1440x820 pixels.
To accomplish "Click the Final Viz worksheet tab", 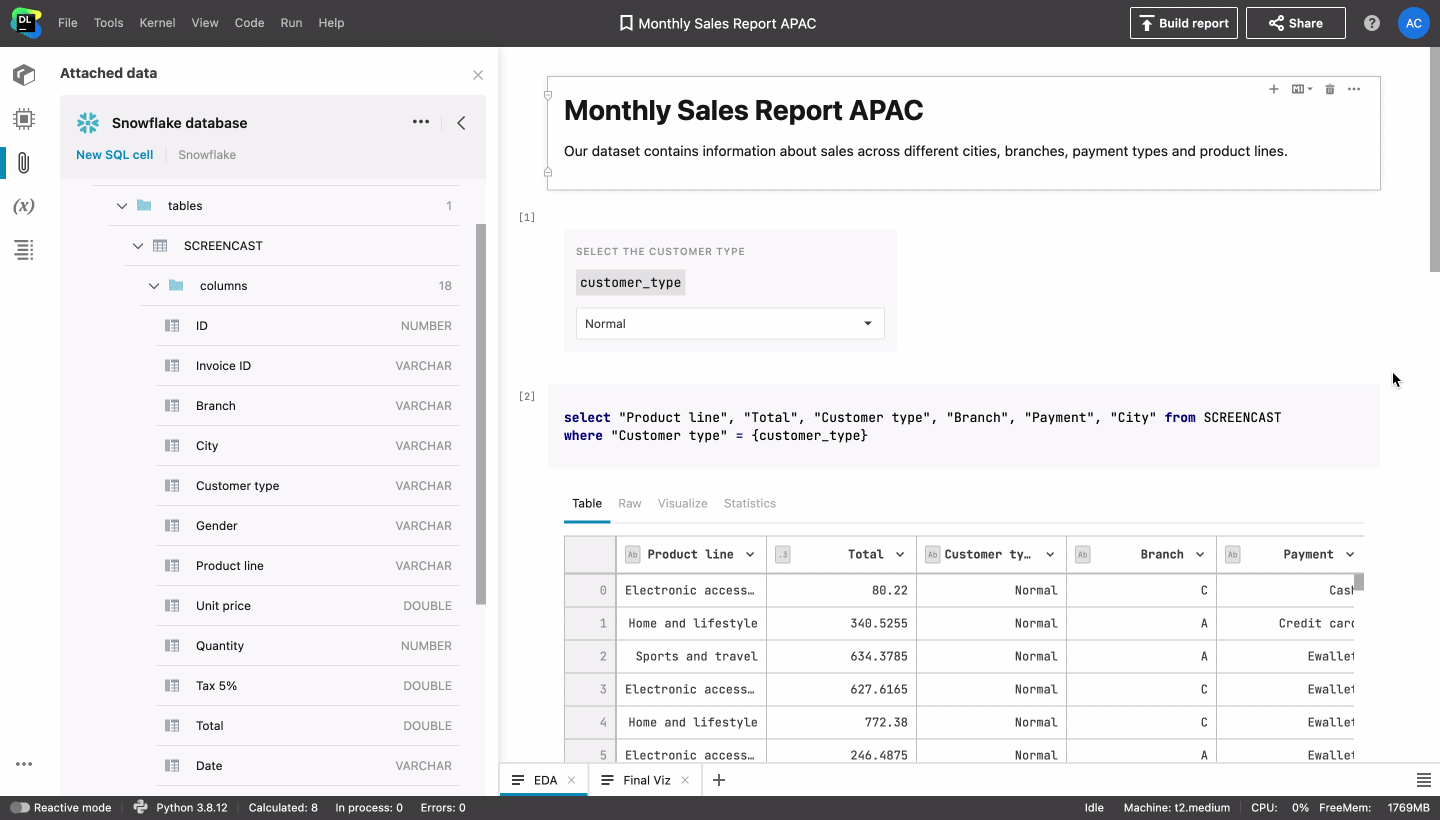I will point(646,780).
